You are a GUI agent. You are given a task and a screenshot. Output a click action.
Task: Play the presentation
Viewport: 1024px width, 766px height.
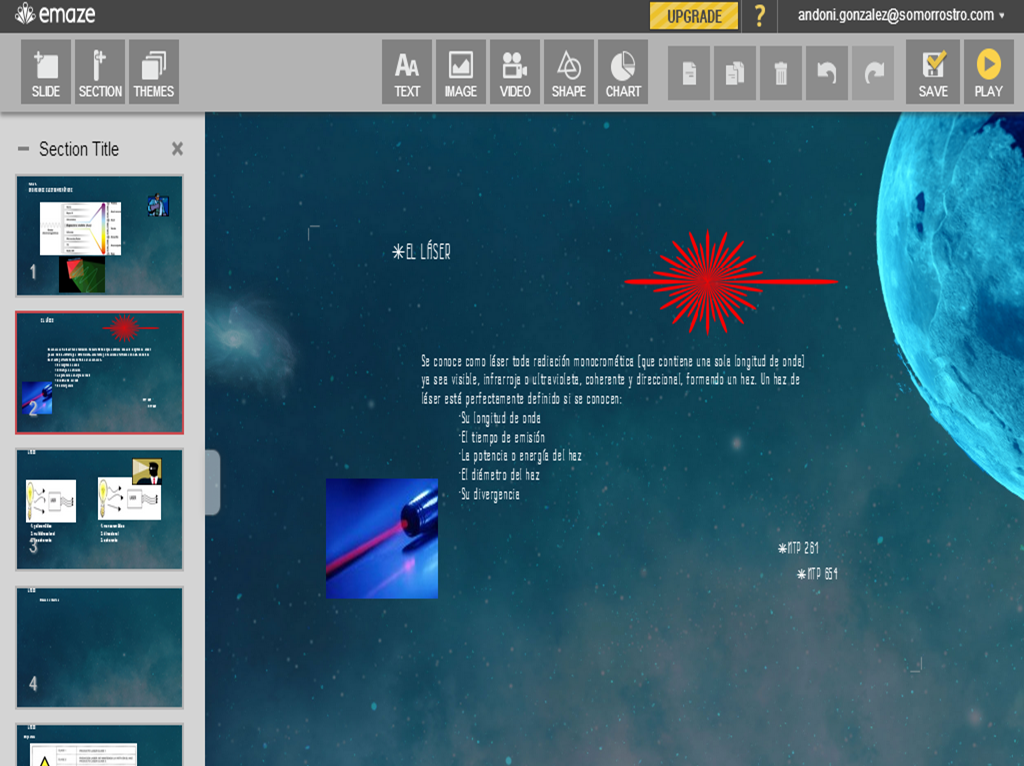tap(989, 72)
